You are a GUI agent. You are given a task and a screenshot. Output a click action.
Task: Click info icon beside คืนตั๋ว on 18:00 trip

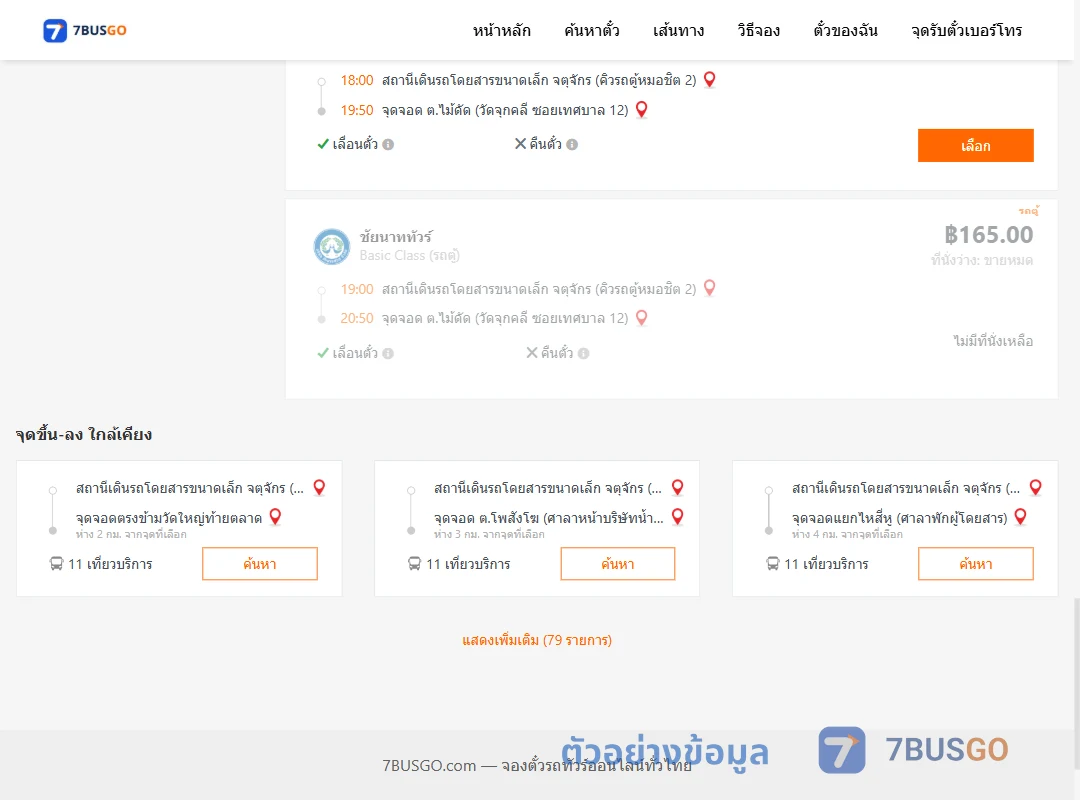[572, 145]
